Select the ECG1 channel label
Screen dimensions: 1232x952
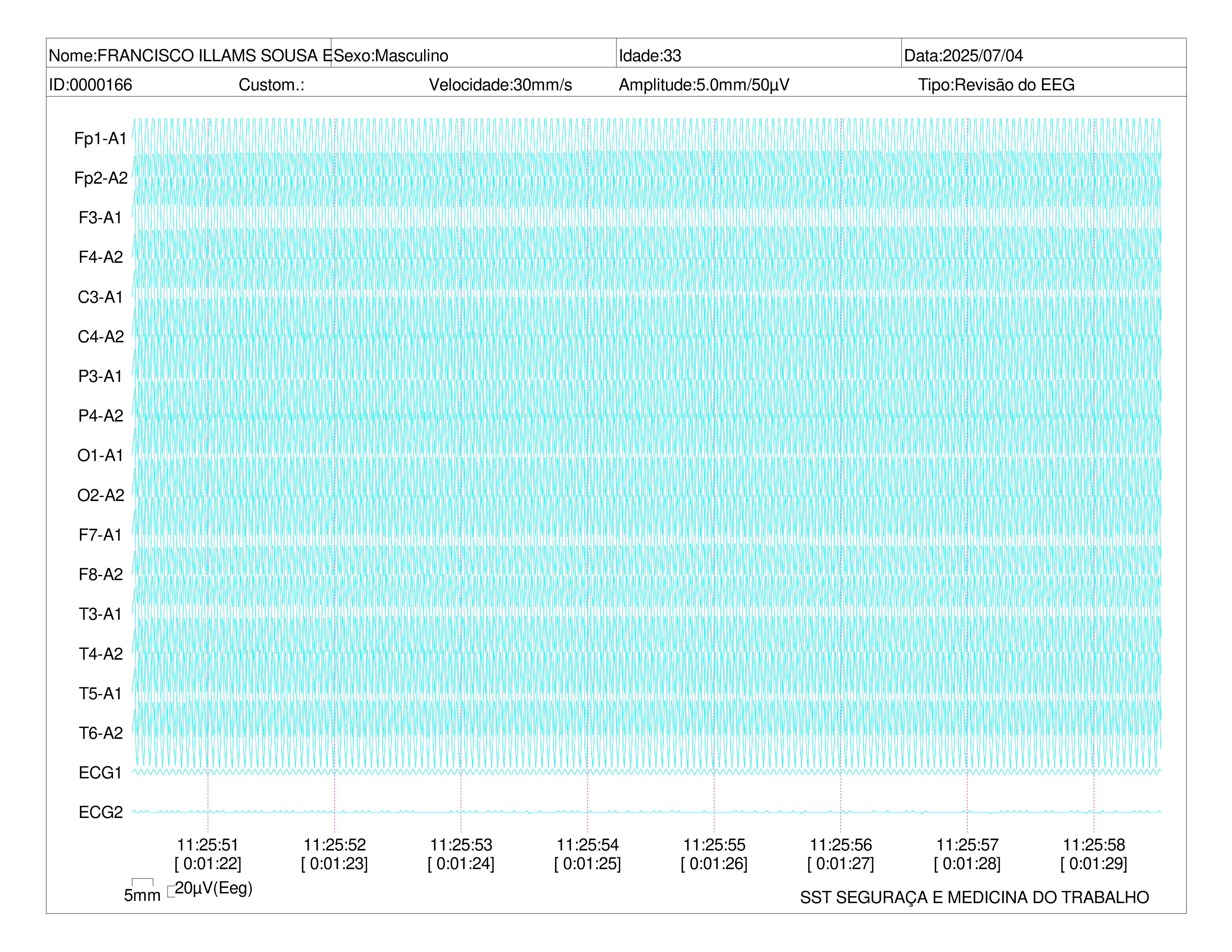pyautogui.click(x=100, y=773)
